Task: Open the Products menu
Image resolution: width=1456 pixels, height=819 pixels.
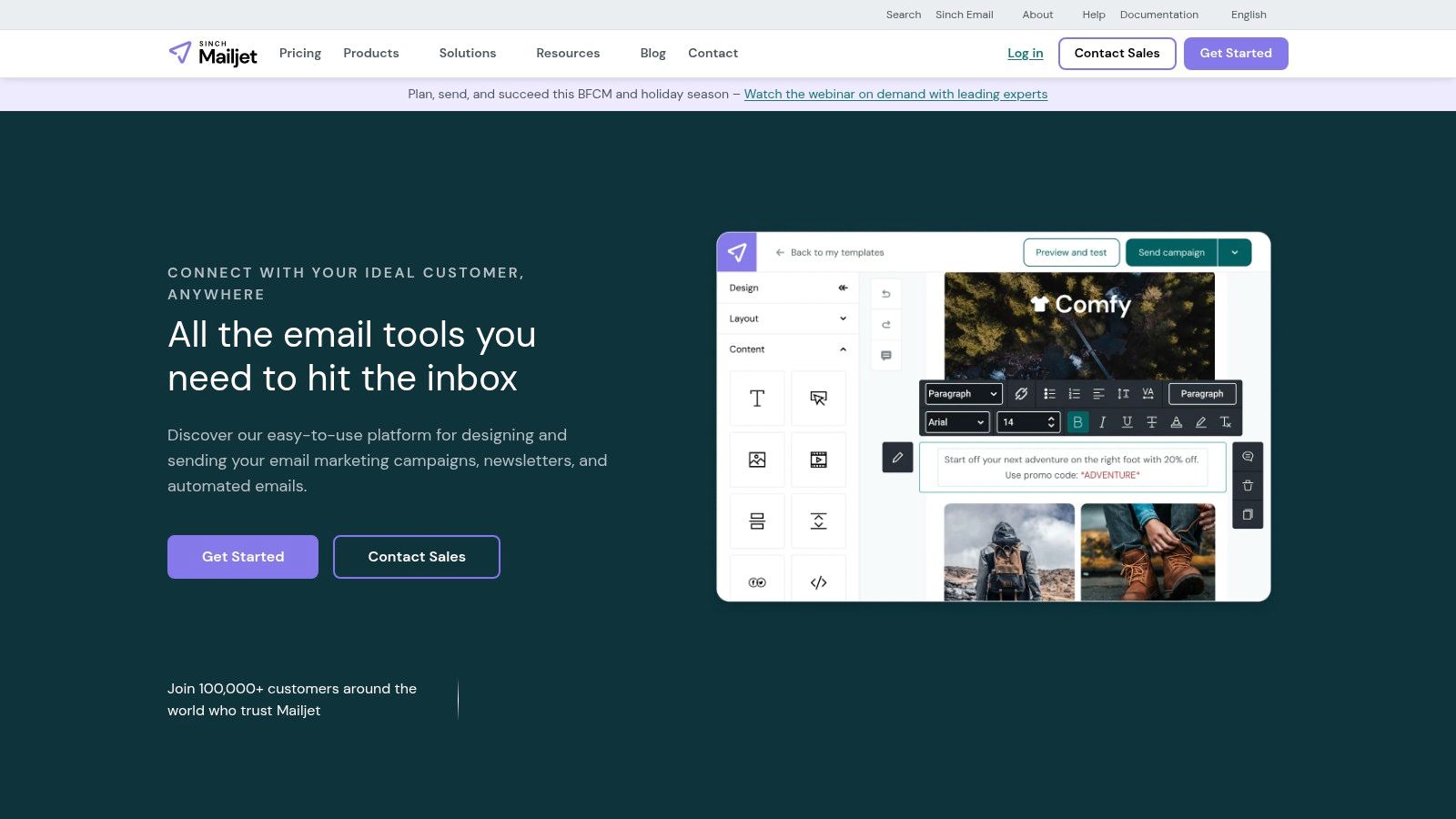Action: tap(371, 53)
